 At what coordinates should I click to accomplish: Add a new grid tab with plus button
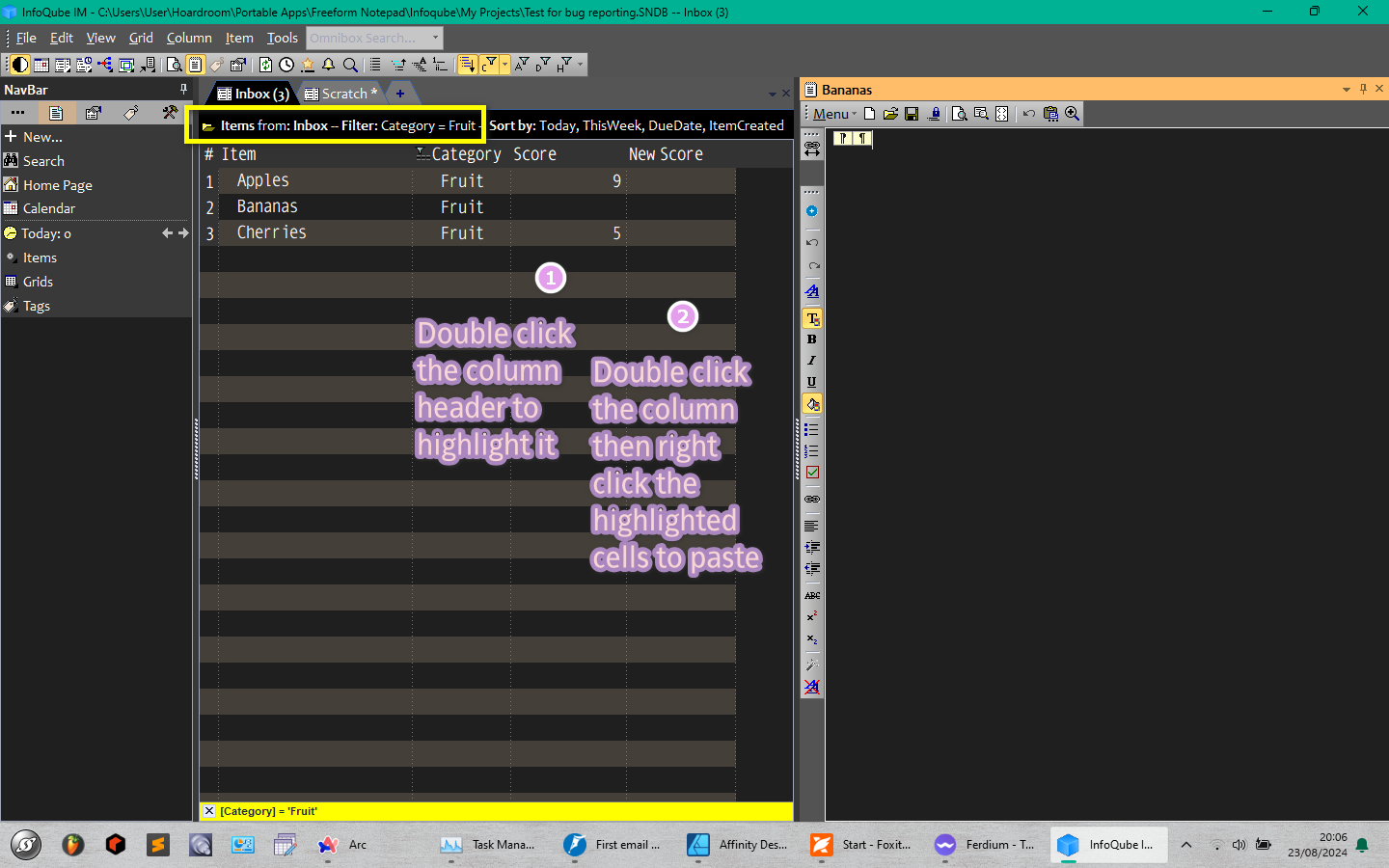point(400,94)
